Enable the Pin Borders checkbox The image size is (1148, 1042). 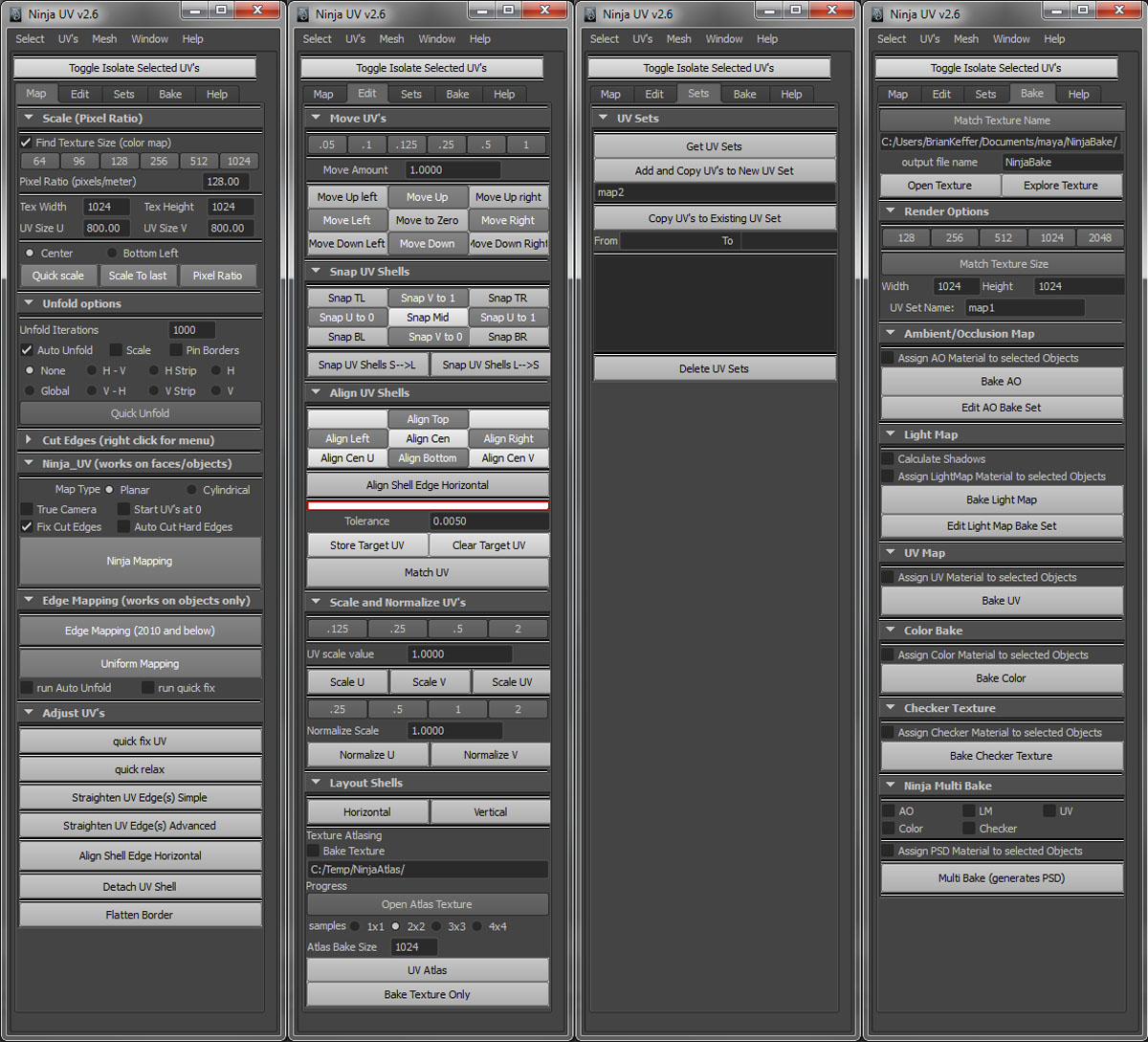click(x=176, y=350)
